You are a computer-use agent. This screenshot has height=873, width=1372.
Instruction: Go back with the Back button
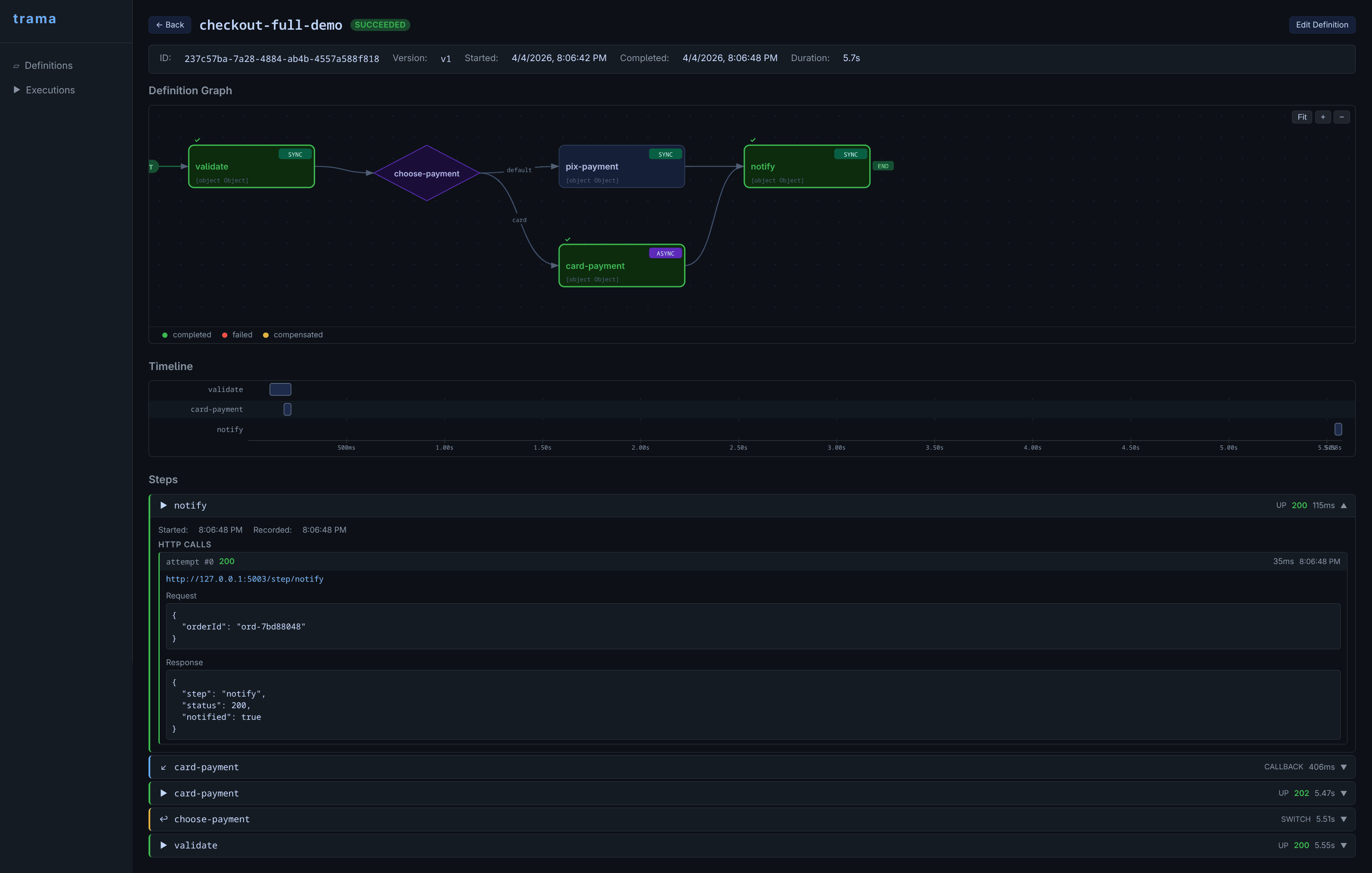click(170, 25)
